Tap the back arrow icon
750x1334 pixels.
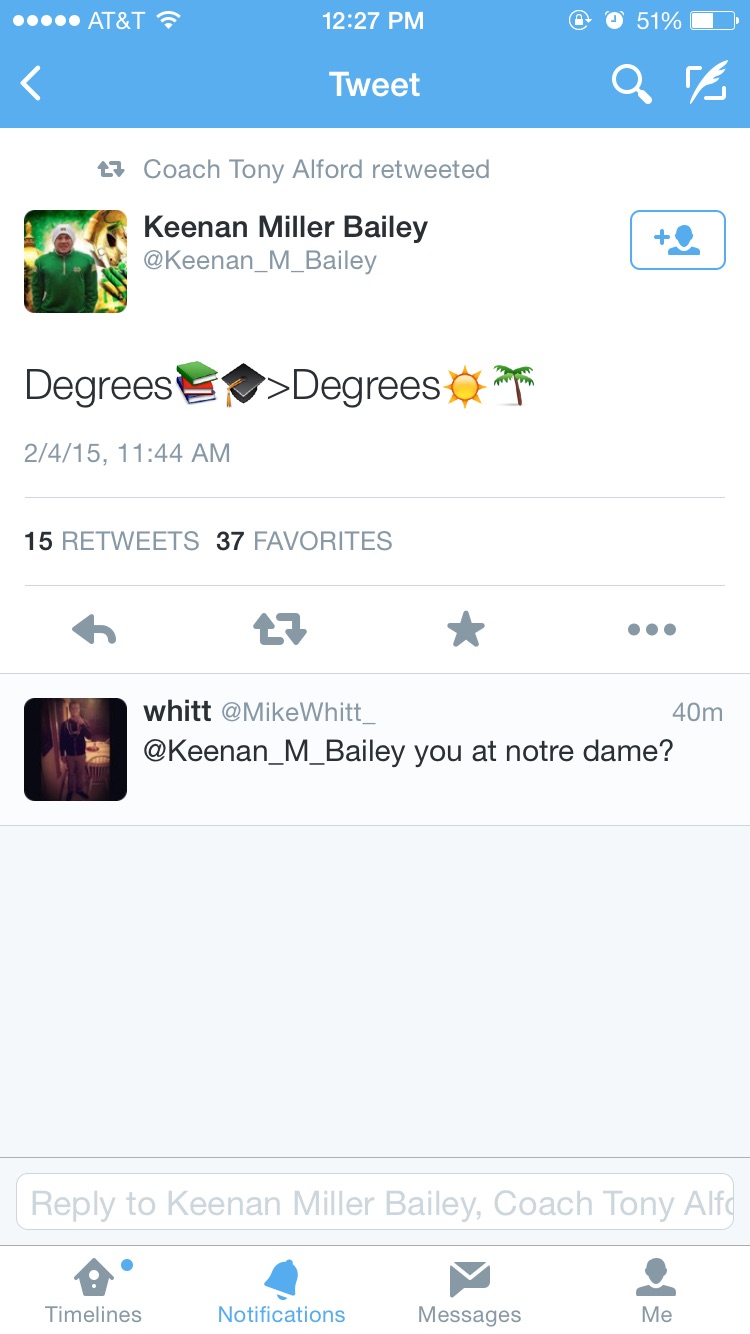pos(32,84)
